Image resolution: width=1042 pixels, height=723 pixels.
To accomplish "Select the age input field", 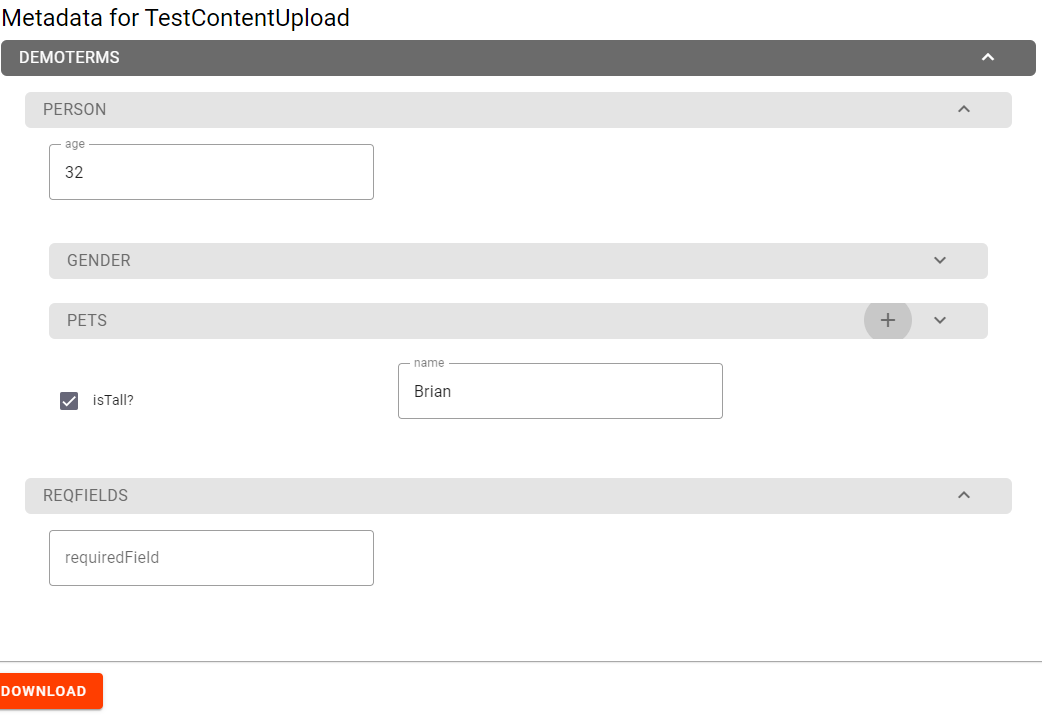I will pos(211,172).
